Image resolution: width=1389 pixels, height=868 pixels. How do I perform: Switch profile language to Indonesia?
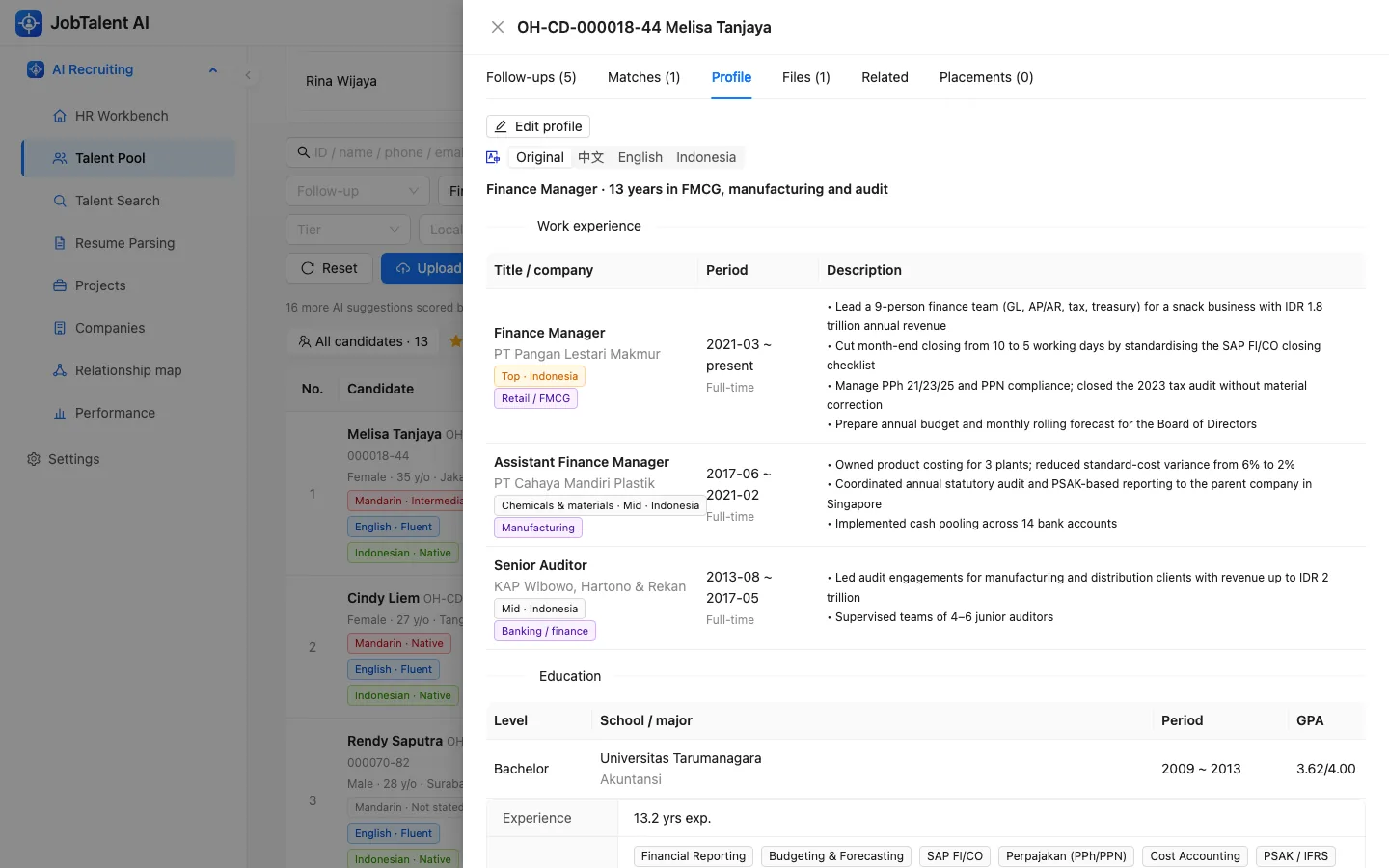[x=706, y=157]
